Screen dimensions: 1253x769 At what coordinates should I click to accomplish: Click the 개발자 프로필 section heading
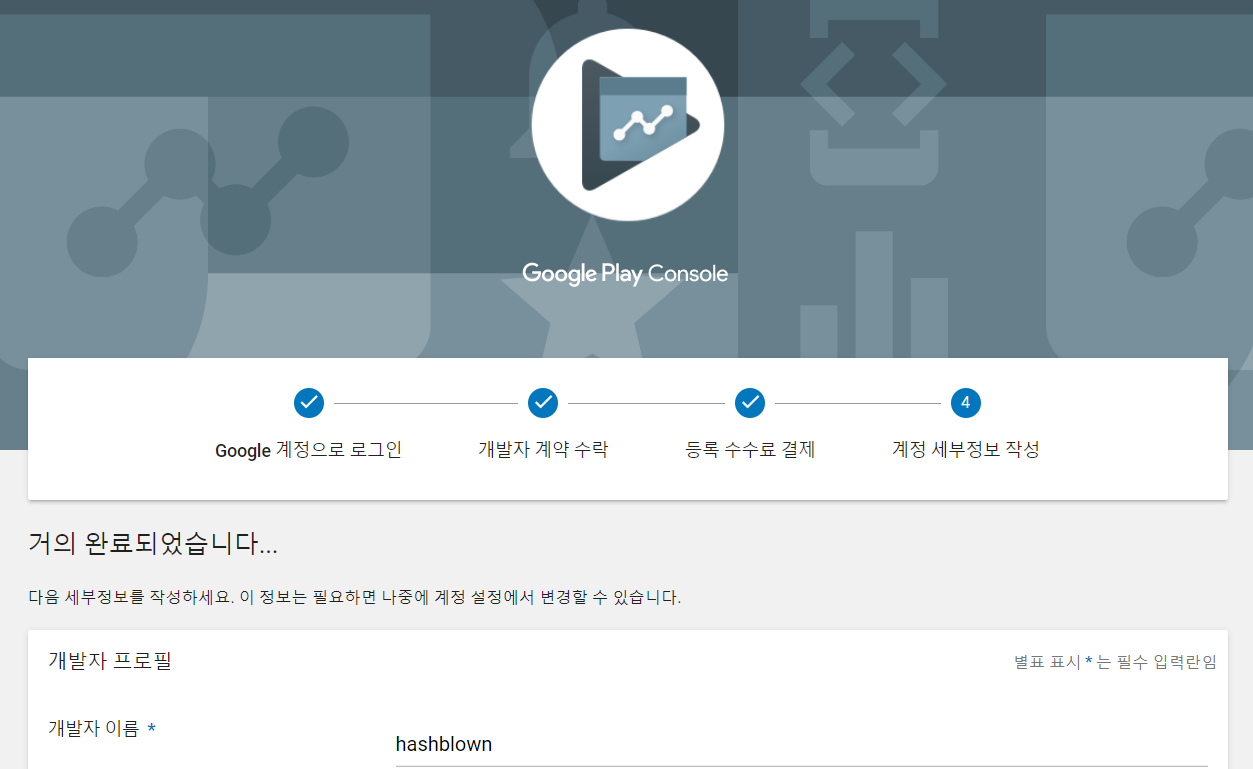[110, 661]
